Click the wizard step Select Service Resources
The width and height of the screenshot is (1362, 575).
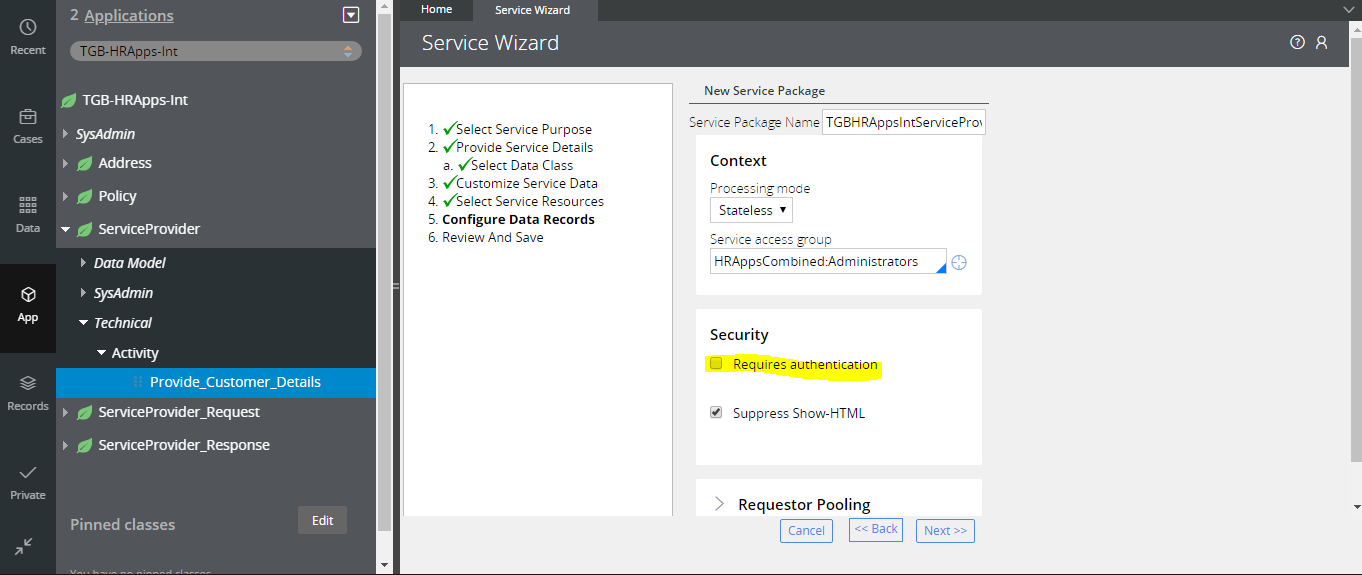530,201
